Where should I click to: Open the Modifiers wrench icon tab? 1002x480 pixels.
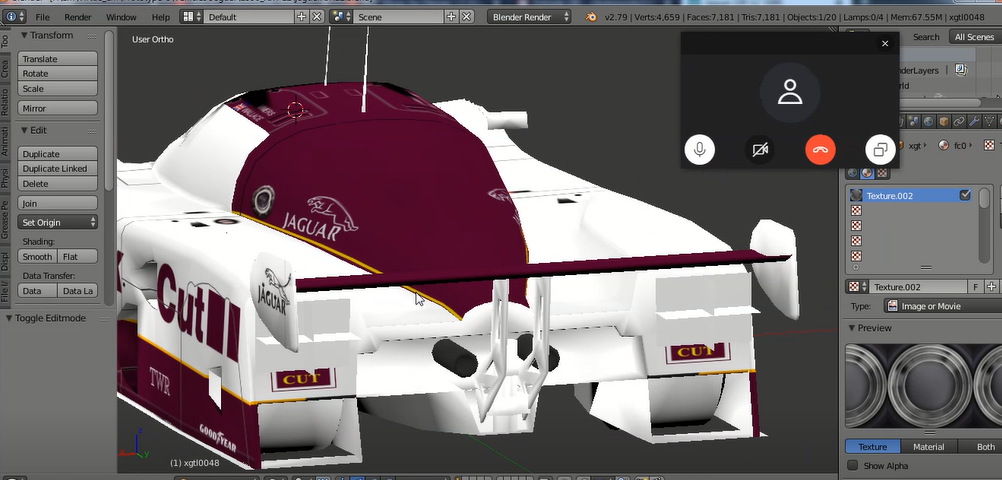975,121
